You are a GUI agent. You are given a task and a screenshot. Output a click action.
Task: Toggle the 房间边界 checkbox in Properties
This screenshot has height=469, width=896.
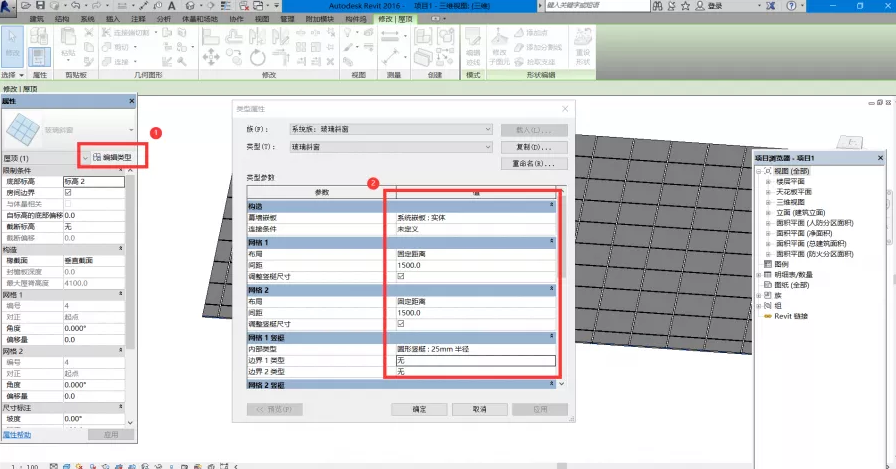coord(68,193)
